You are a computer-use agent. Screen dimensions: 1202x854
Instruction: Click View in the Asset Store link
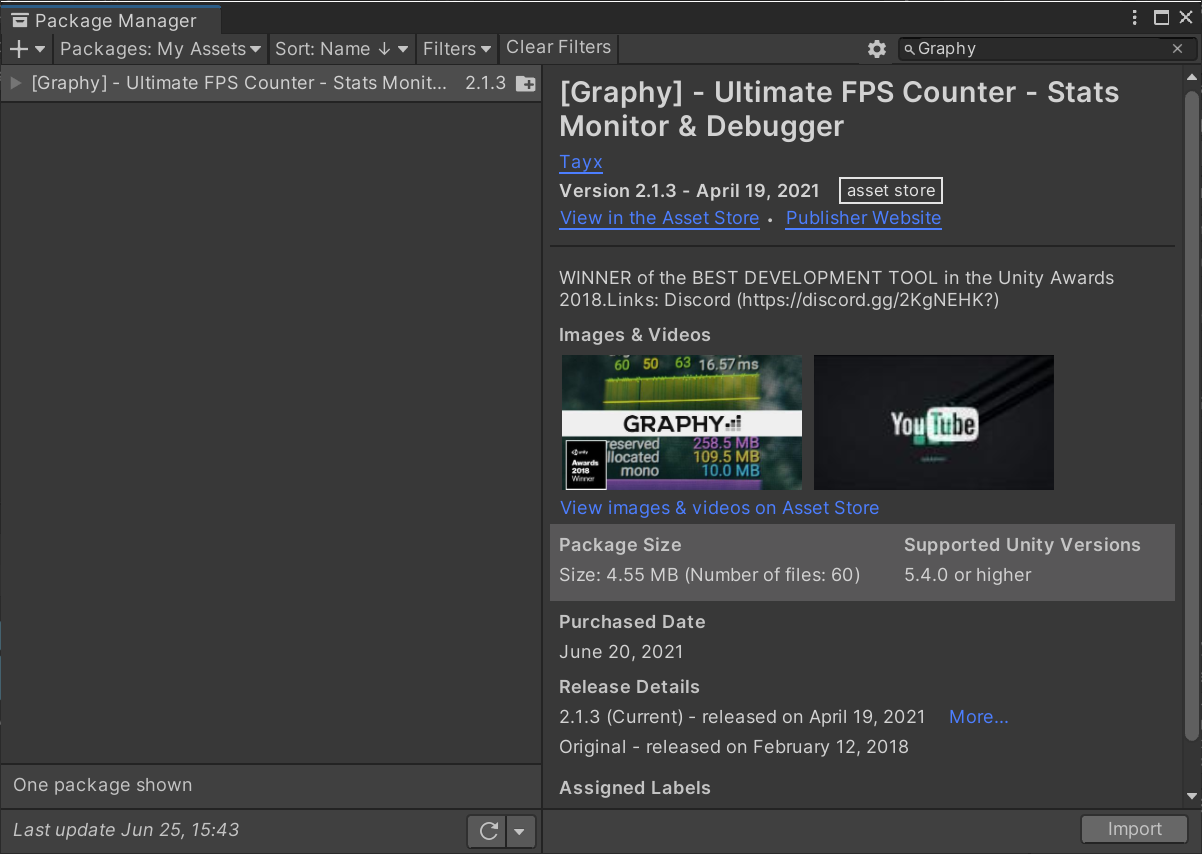pyautogui.click(x=659, y=218)
